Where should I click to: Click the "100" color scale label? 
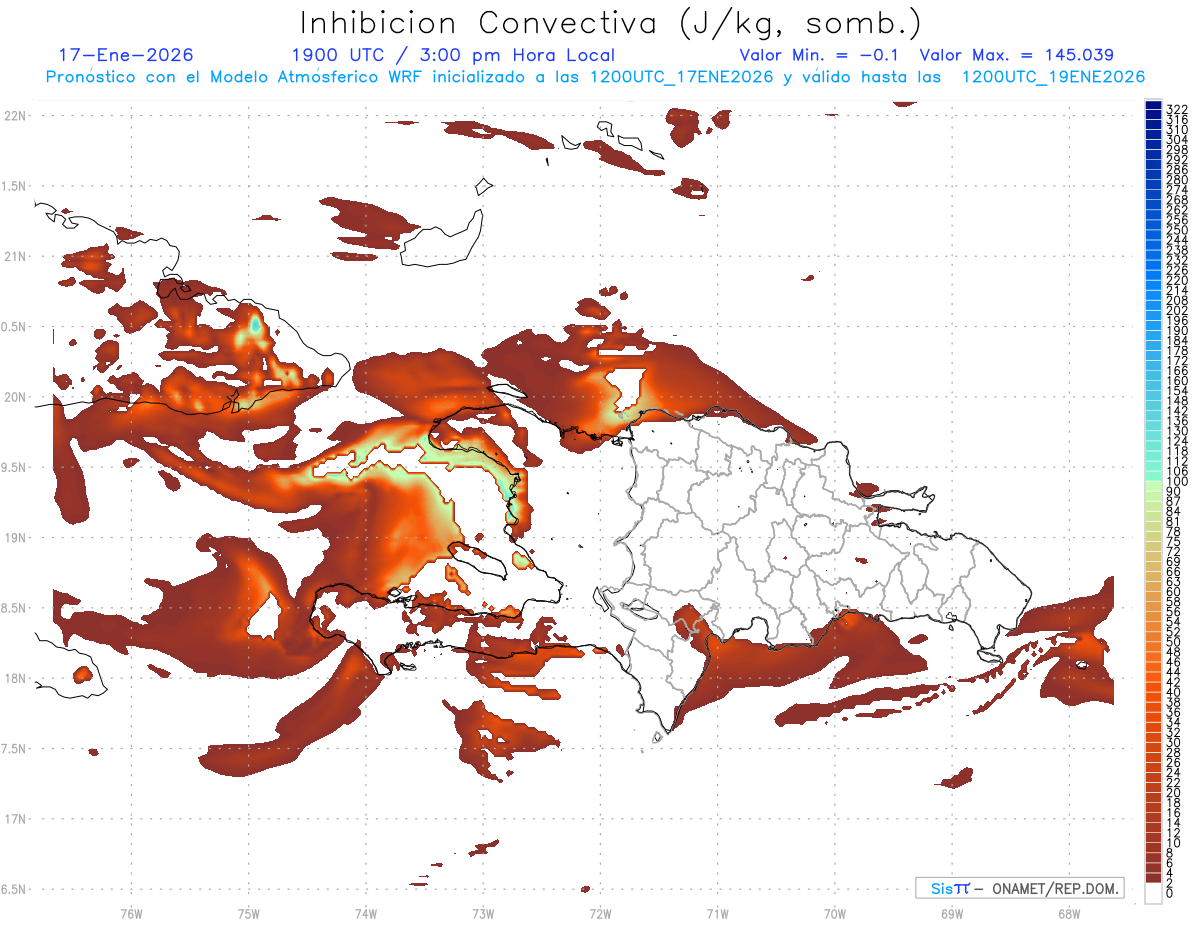click(1177, 482)
